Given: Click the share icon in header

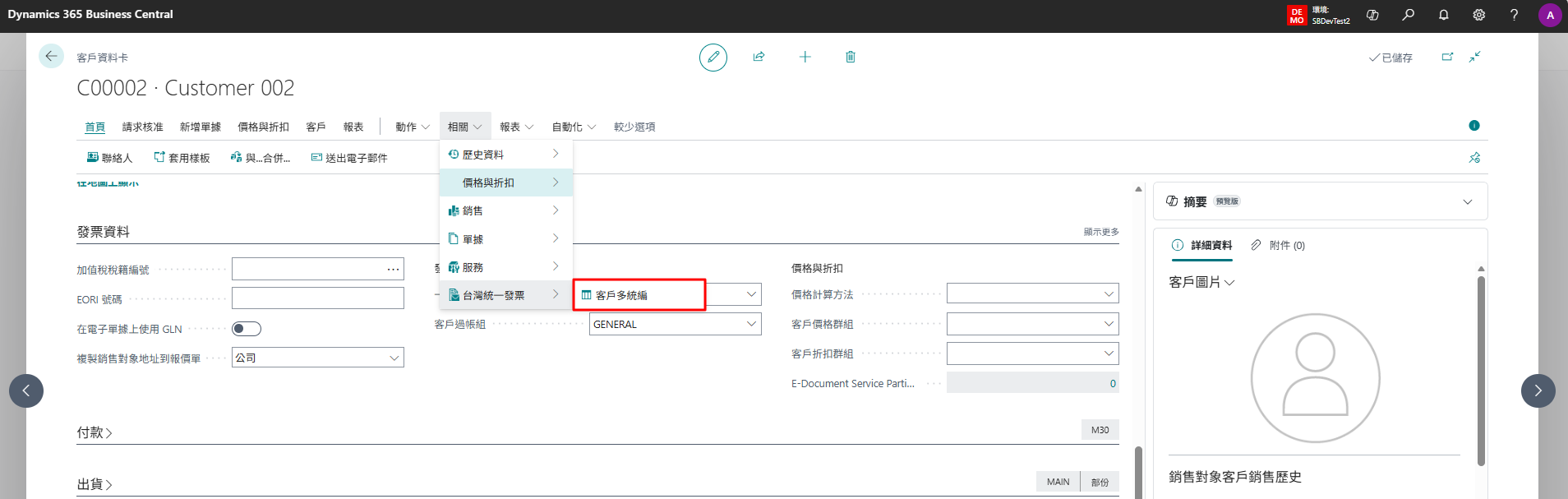Looking at the screenshot, I should pos(759,57).
